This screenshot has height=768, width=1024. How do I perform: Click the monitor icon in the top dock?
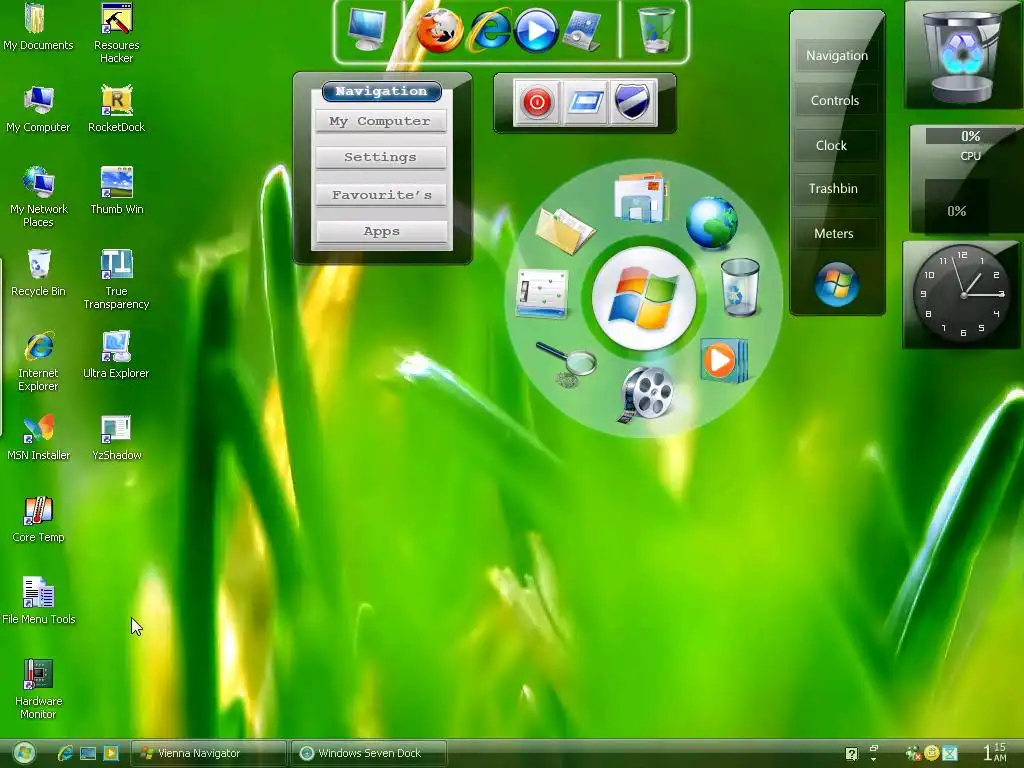coord(367,29)
